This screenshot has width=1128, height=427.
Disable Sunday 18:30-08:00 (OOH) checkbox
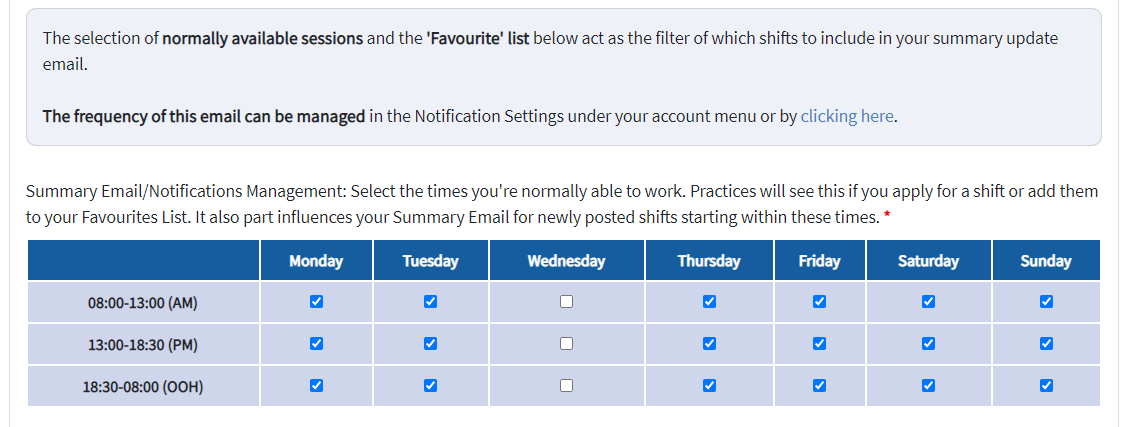coord(1046,386)
